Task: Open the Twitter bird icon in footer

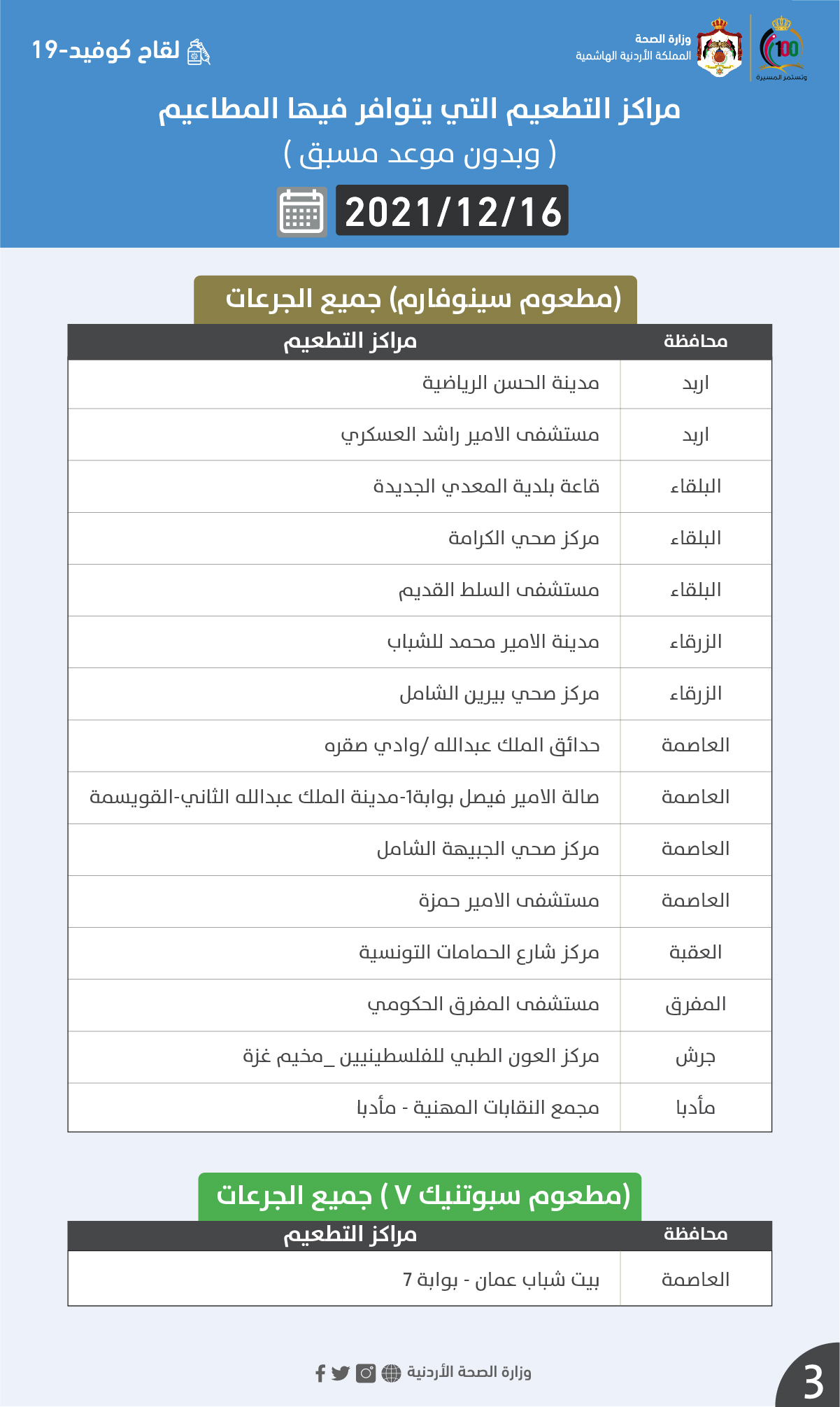Action: click(341, 1373)
